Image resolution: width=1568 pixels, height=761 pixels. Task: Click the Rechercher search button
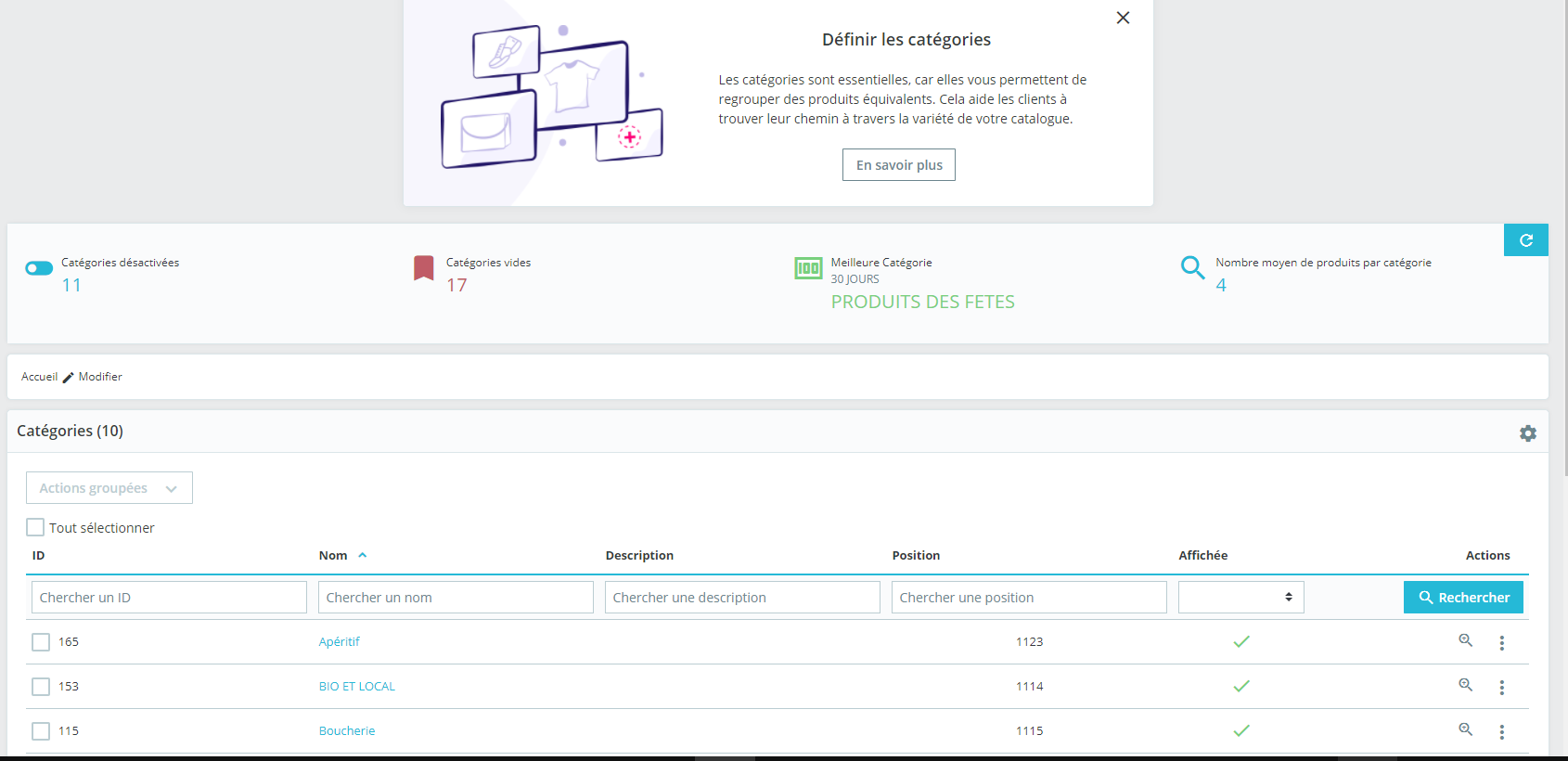(1463, 598)
